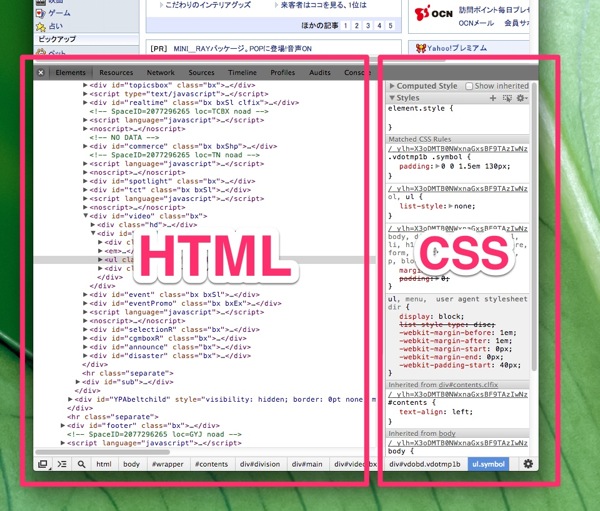The width and height of the screenshot is (600, 511).
Task: Expand the padding shorthand triangle
Action: pyautogui.click(x=438, y=166)
